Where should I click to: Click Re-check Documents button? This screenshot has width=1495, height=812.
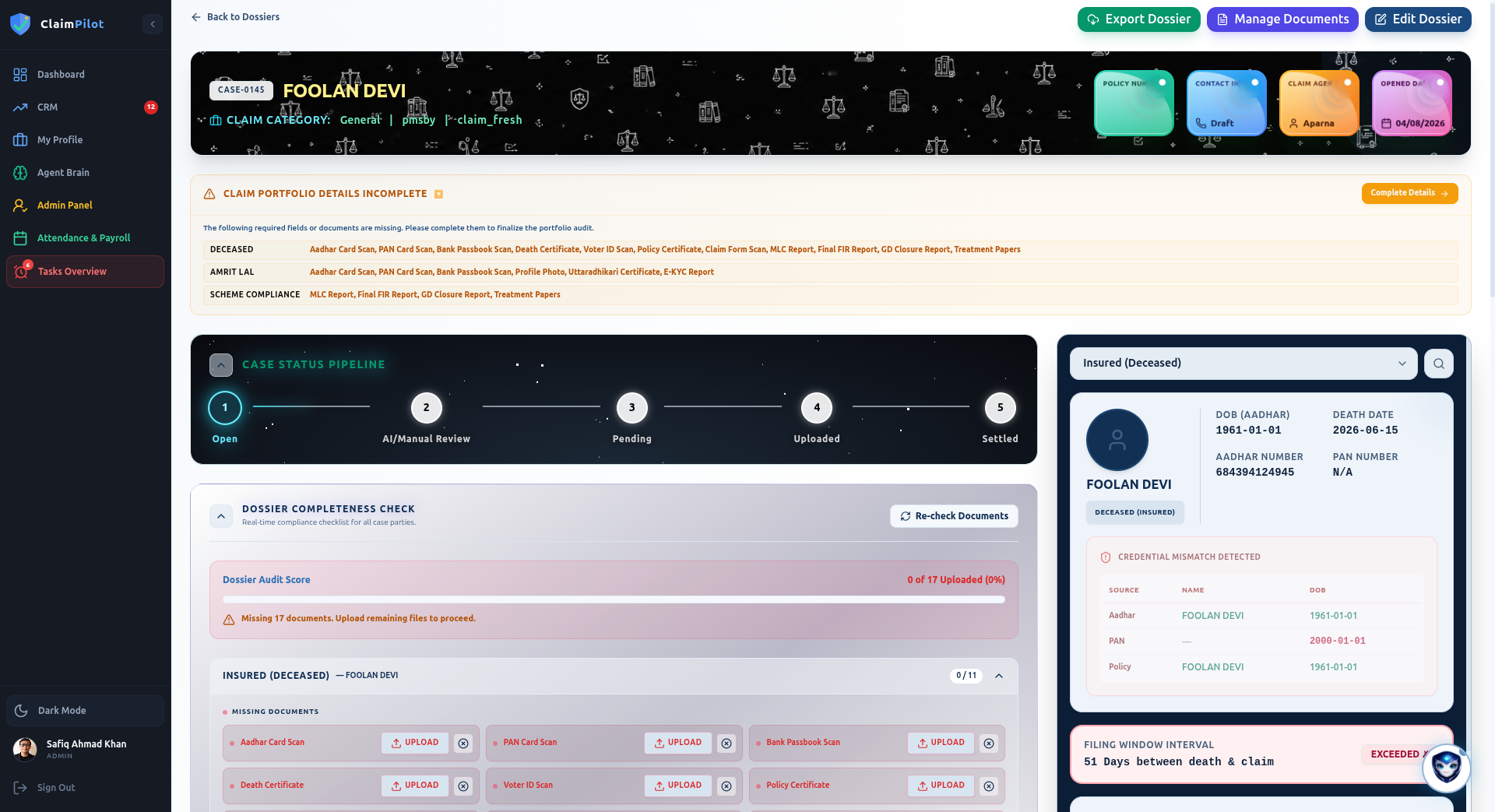954,516
